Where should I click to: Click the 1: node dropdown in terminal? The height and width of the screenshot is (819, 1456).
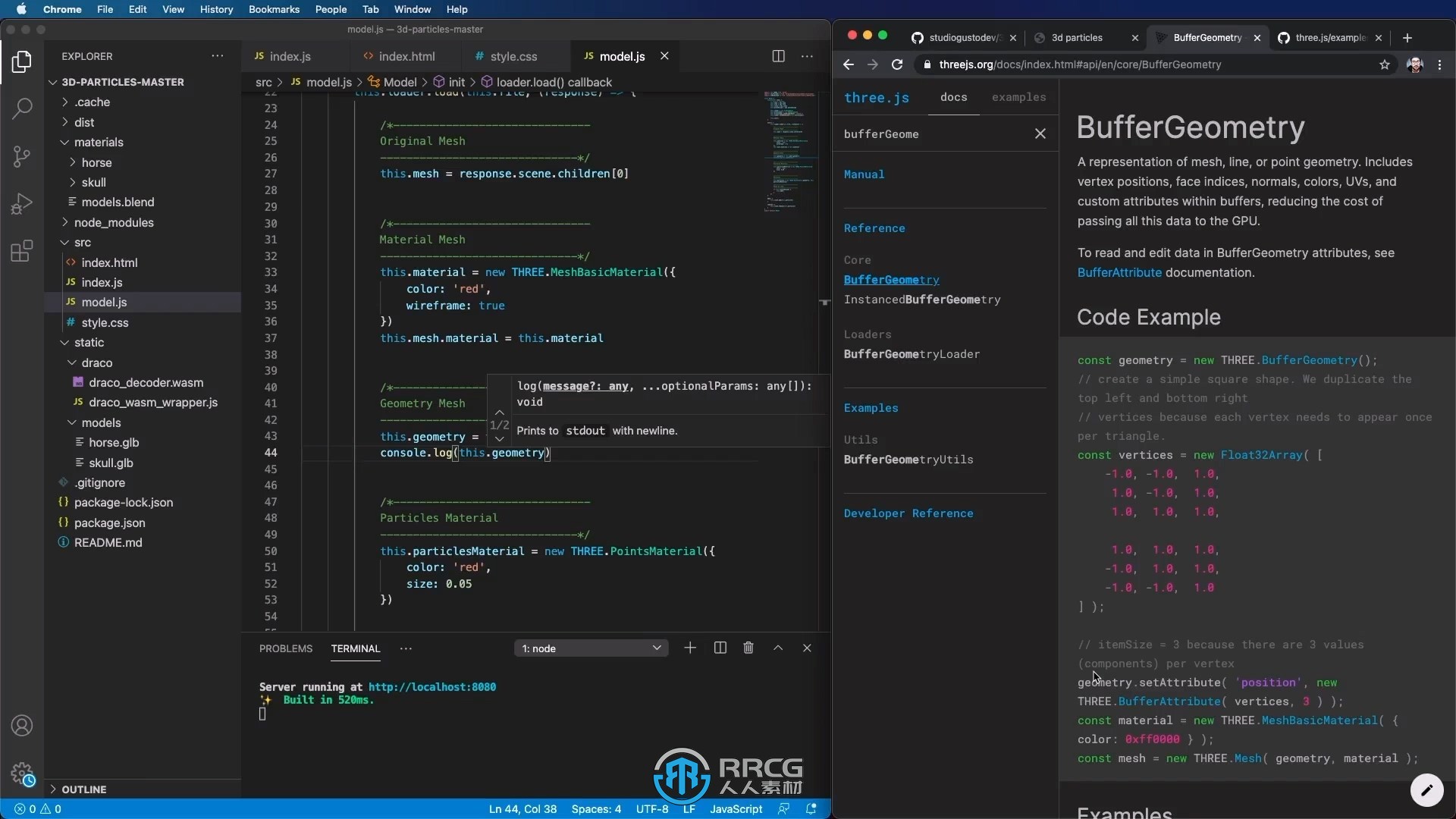click(x=591, y=648)
